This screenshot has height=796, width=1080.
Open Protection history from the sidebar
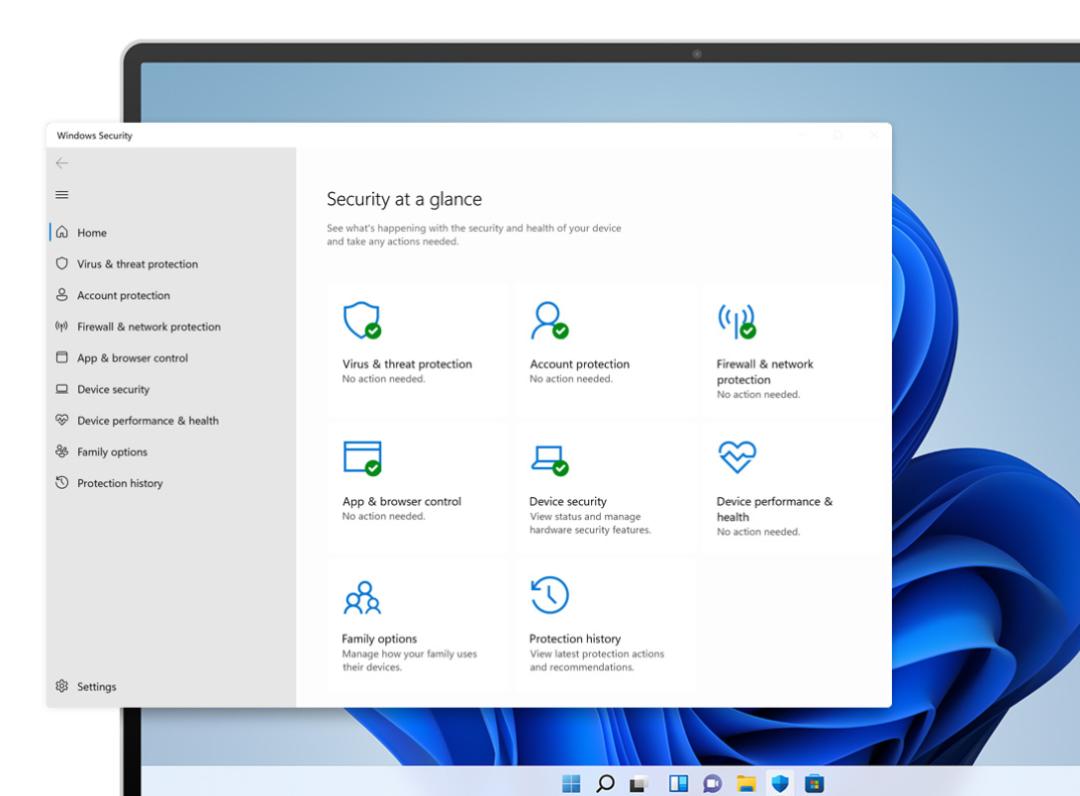(x=119, y=484)
